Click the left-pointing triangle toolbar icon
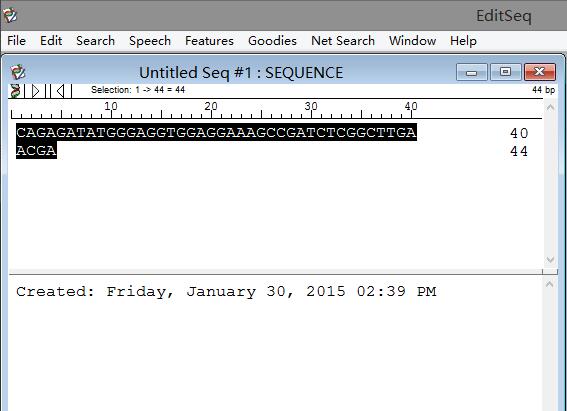This screenshot has width=567, height=411. point(60,91)
